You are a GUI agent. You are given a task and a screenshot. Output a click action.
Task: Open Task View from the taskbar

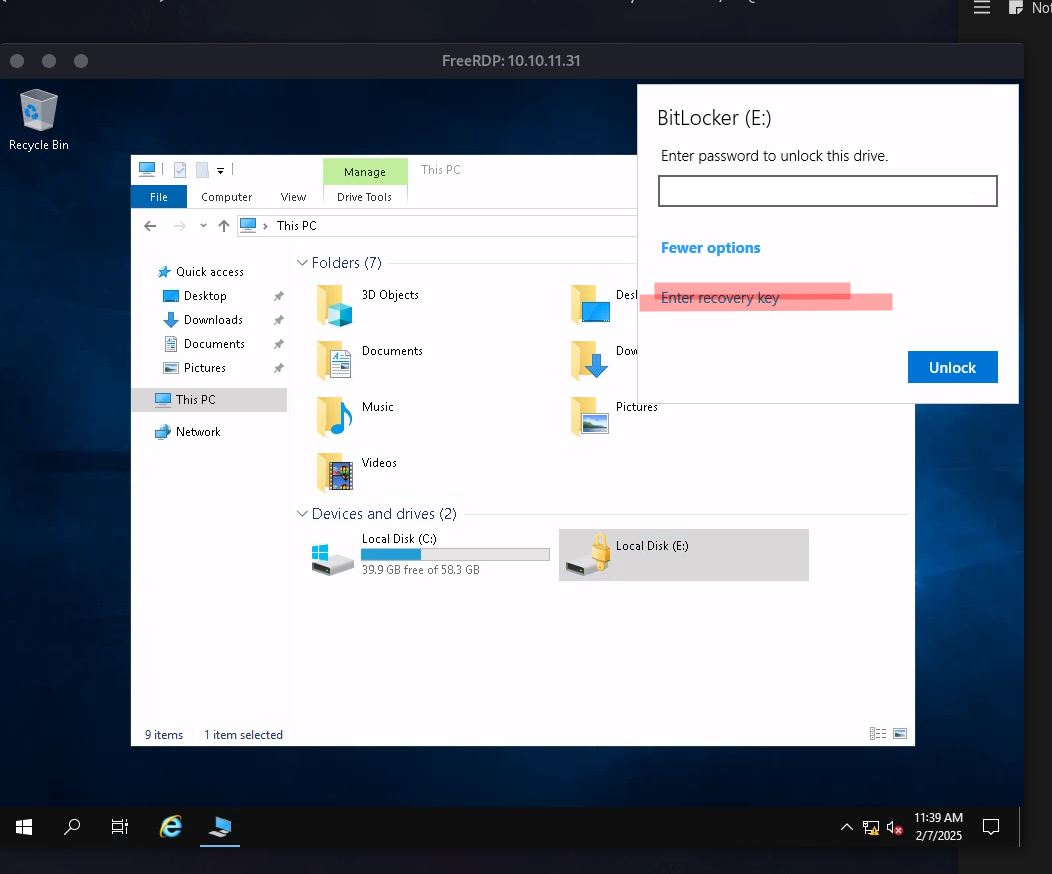120,827
